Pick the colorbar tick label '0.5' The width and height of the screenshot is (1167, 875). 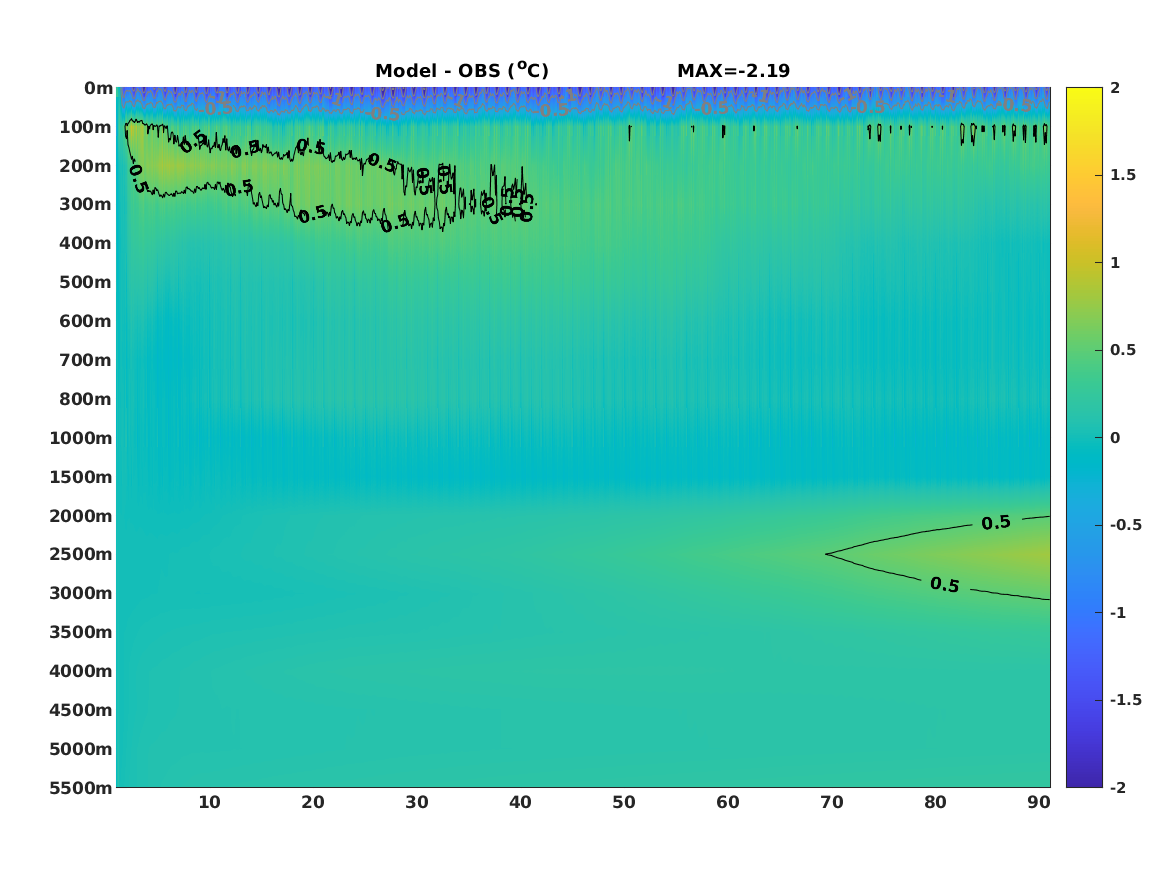pos(1123,350)
